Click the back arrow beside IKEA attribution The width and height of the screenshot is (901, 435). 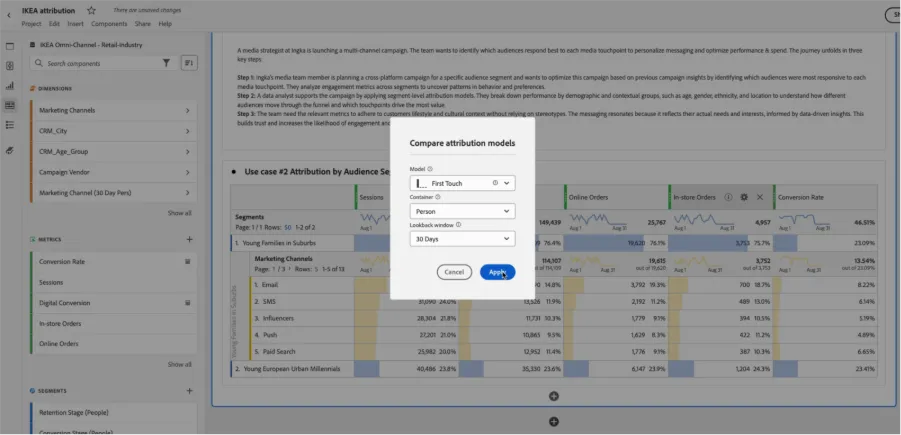click(9, 16)
